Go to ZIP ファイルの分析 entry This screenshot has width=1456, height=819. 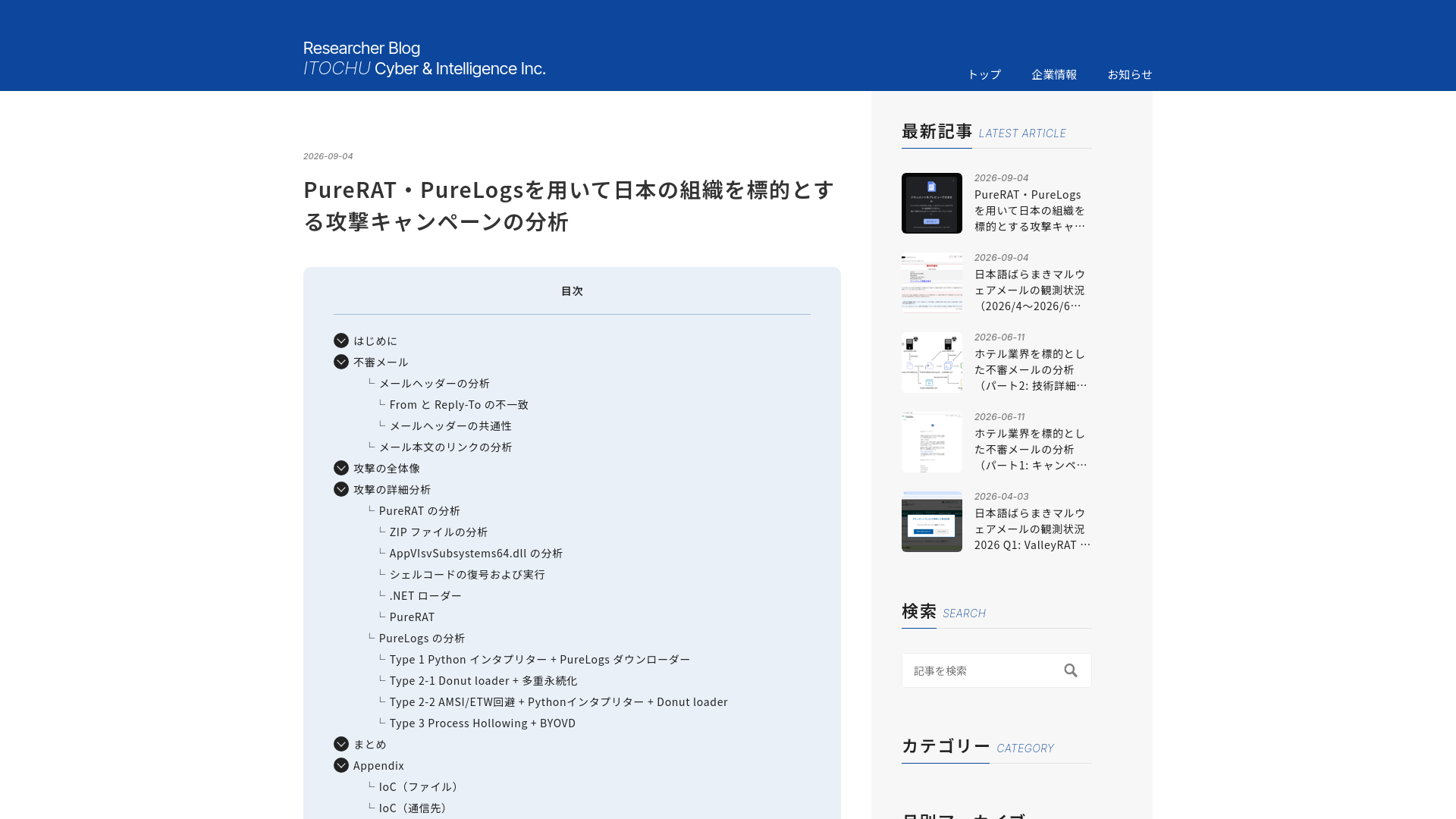coord(438,532)
